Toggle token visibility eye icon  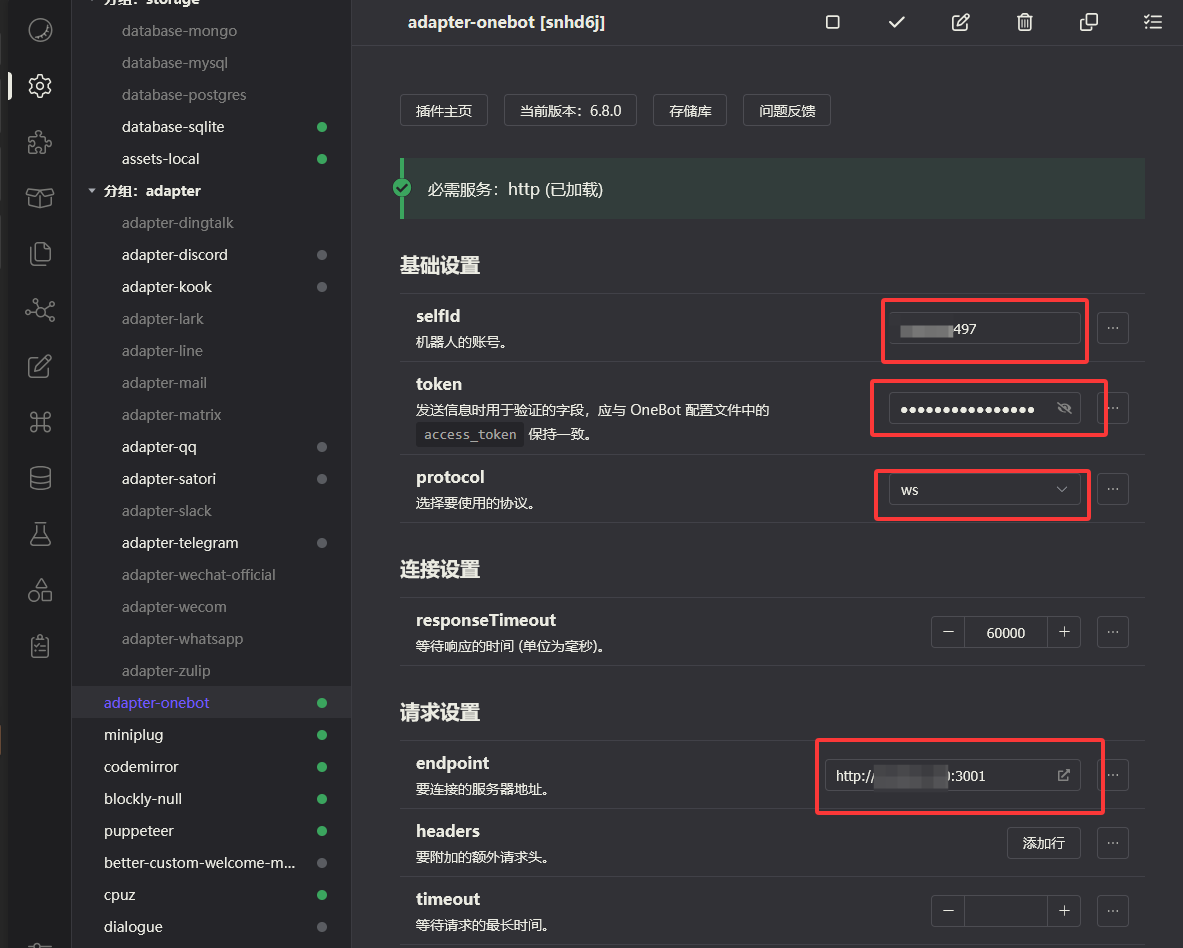pos(1064,408)
